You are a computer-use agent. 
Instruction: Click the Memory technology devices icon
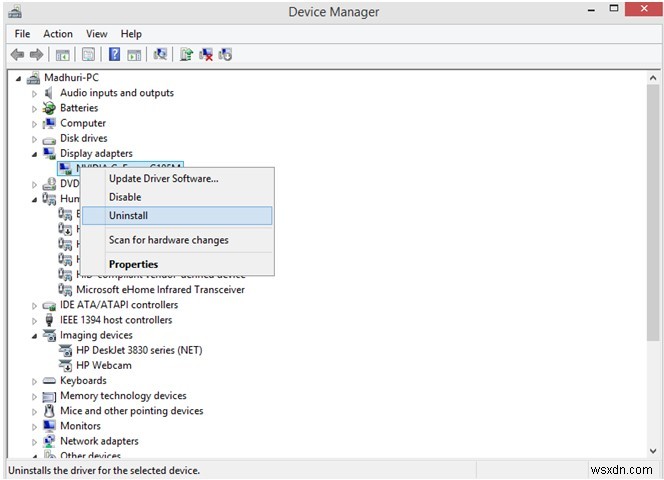point(49,396)
